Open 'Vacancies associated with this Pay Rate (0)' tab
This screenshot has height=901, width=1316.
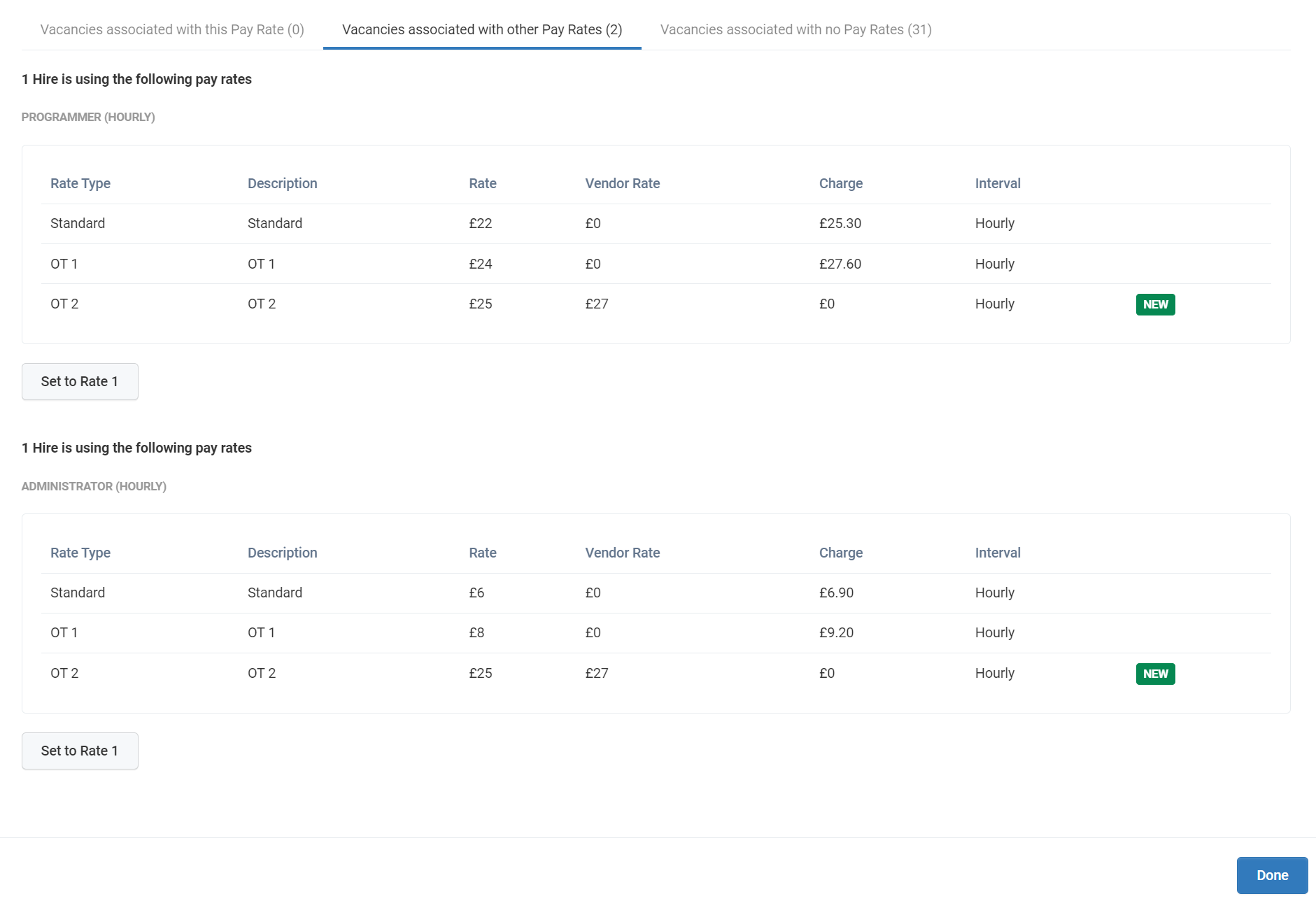point(172,29)
